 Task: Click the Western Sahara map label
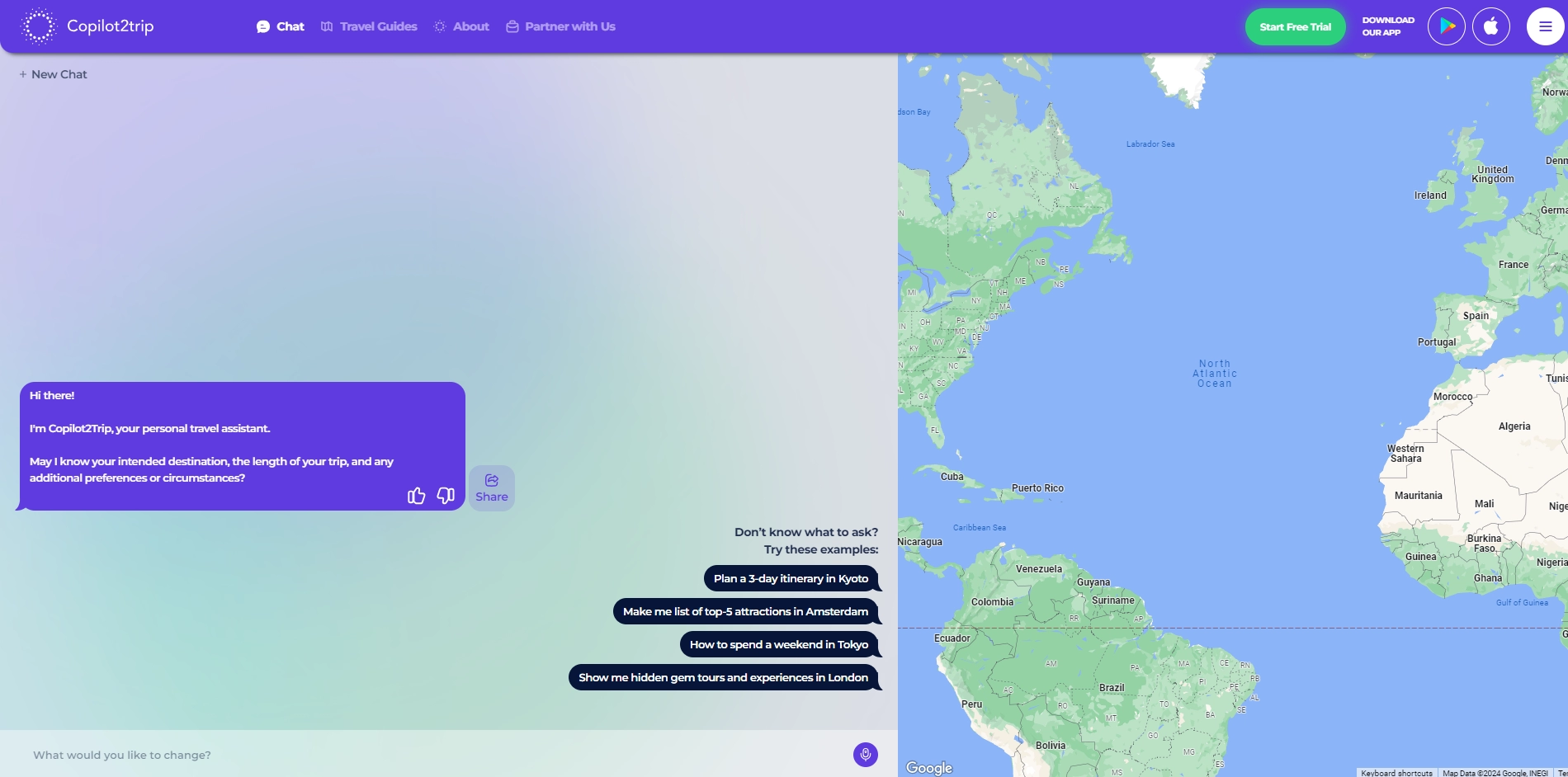[x=1405, y=454]
